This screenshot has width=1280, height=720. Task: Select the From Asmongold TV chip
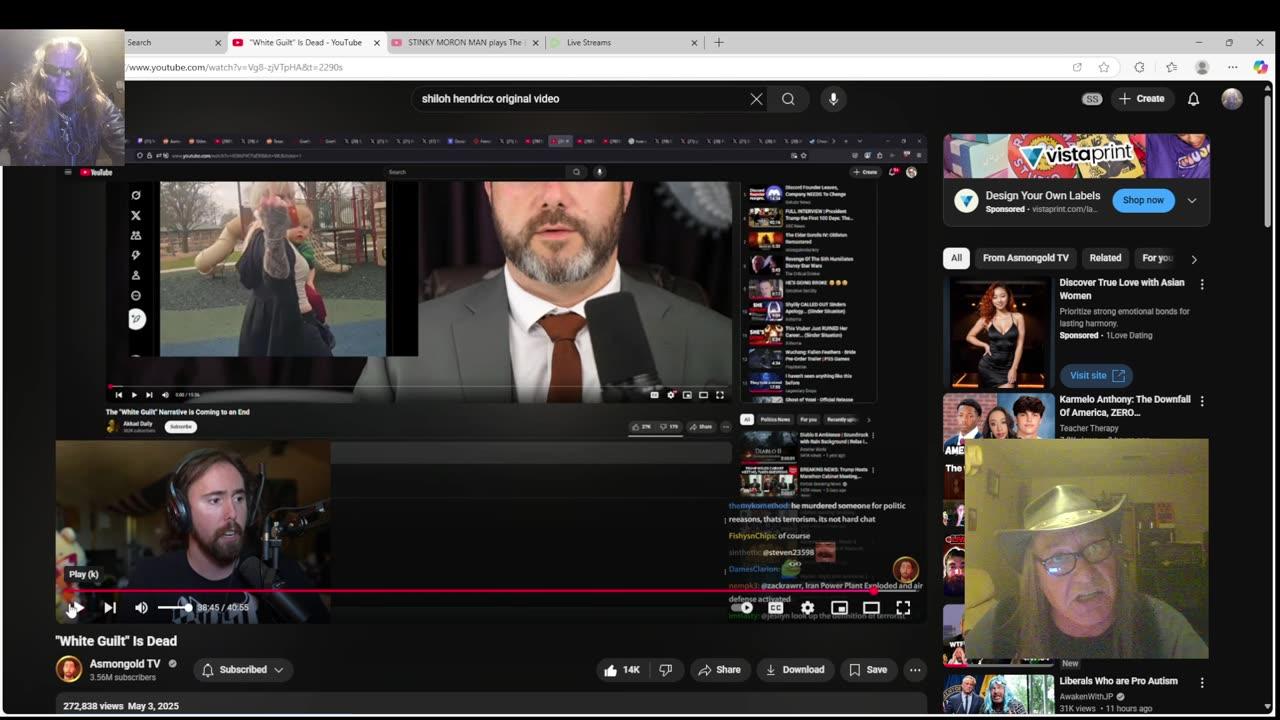1026,258
